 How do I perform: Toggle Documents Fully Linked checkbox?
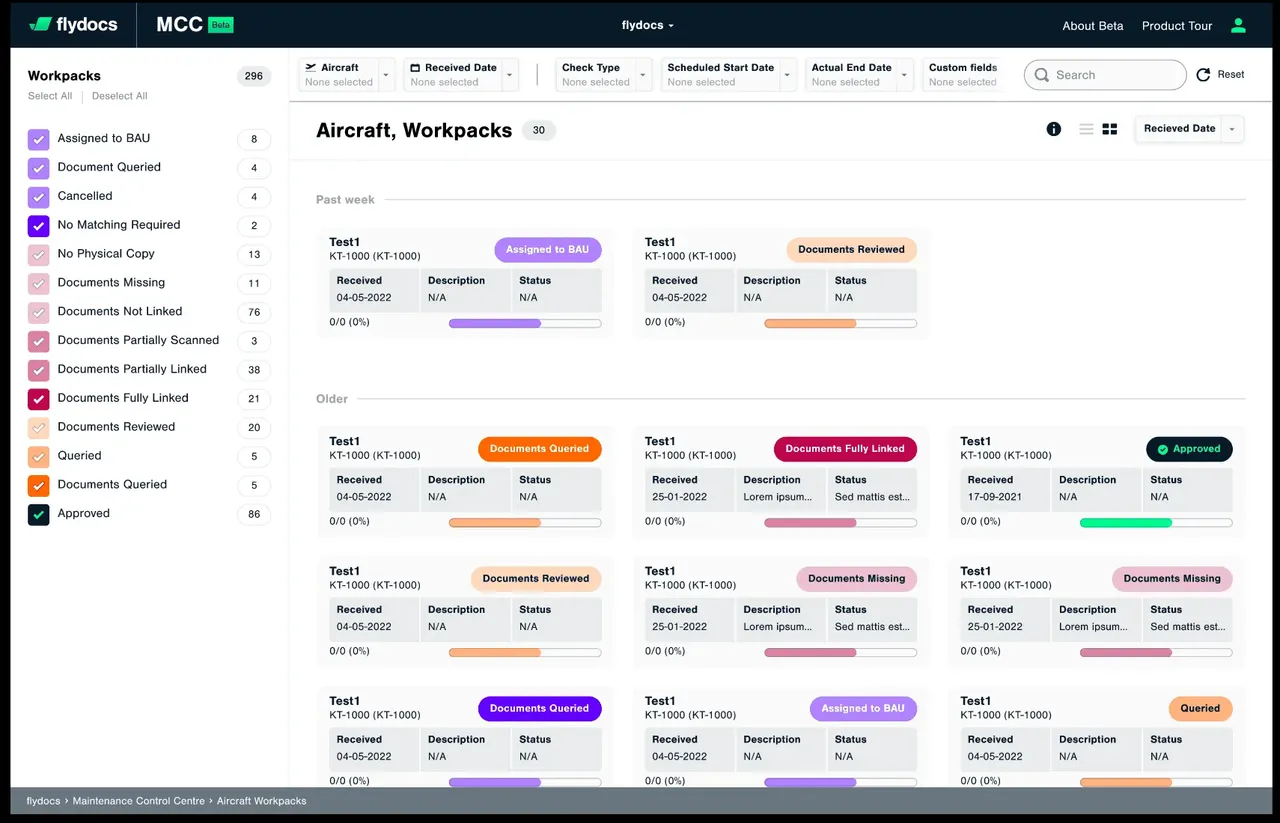(x=39, y=399)
